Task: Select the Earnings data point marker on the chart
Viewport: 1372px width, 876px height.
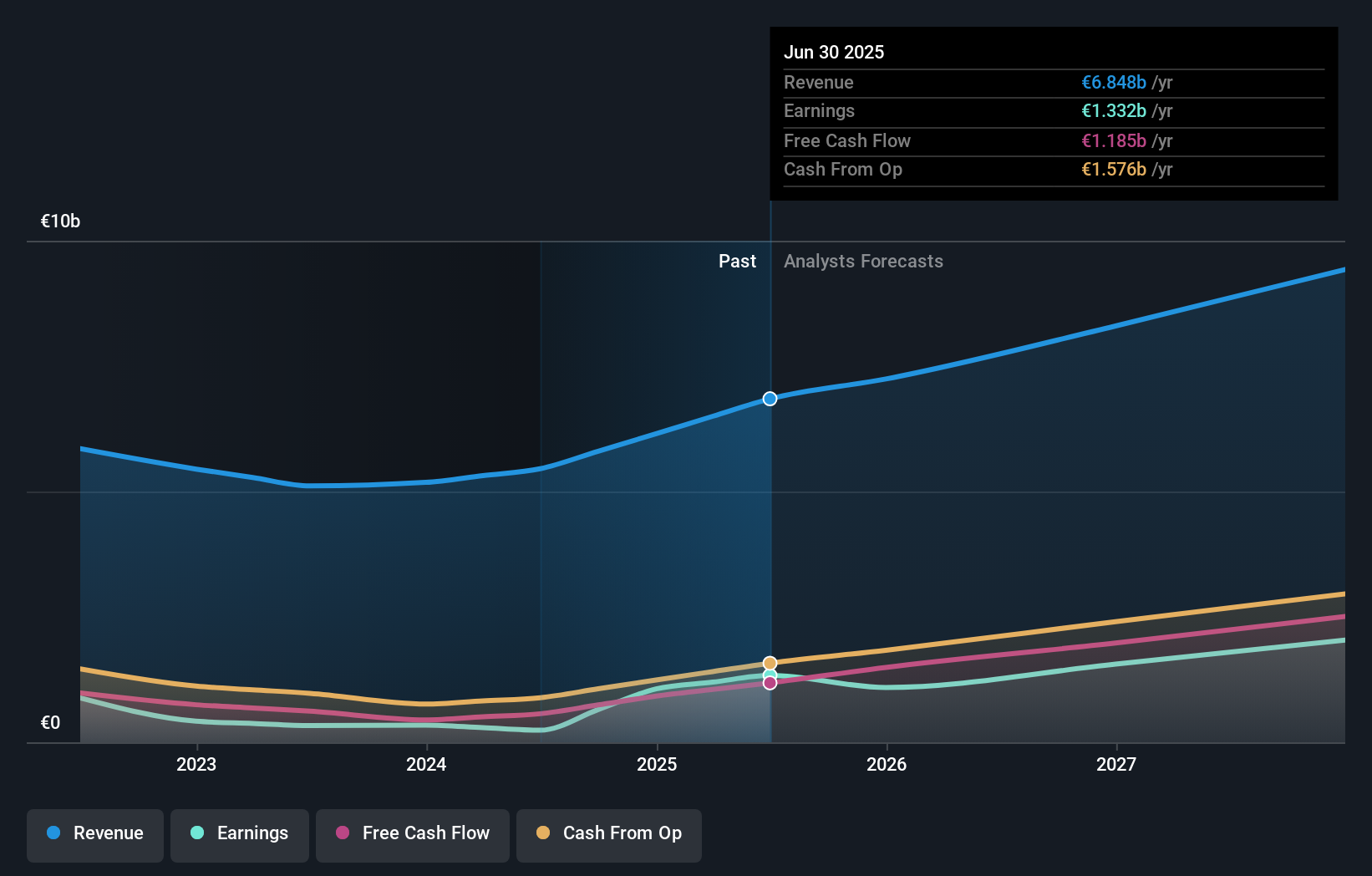Action: pyautogui.click(x=769, y=675)
